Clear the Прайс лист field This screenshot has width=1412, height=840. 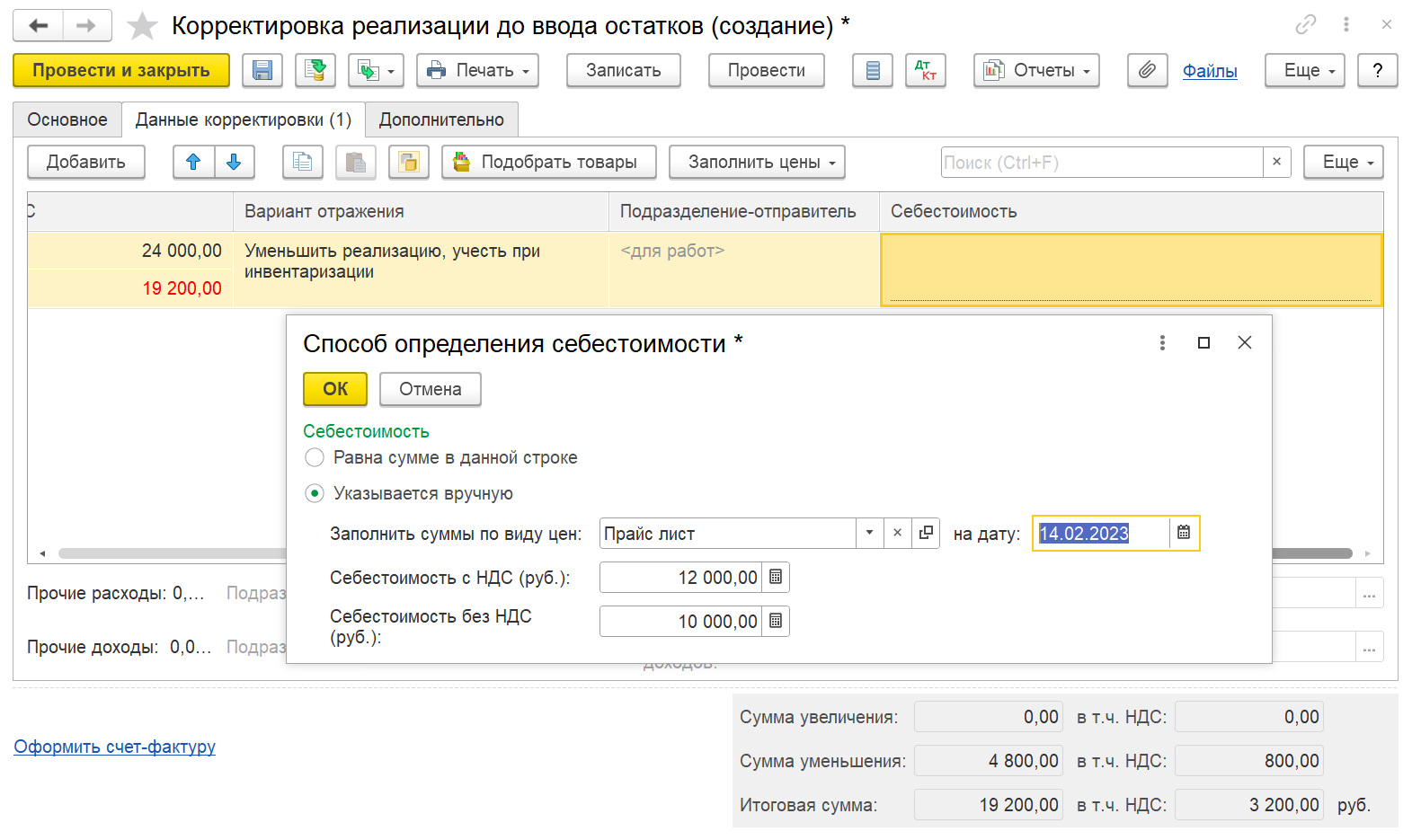(897, 533)
